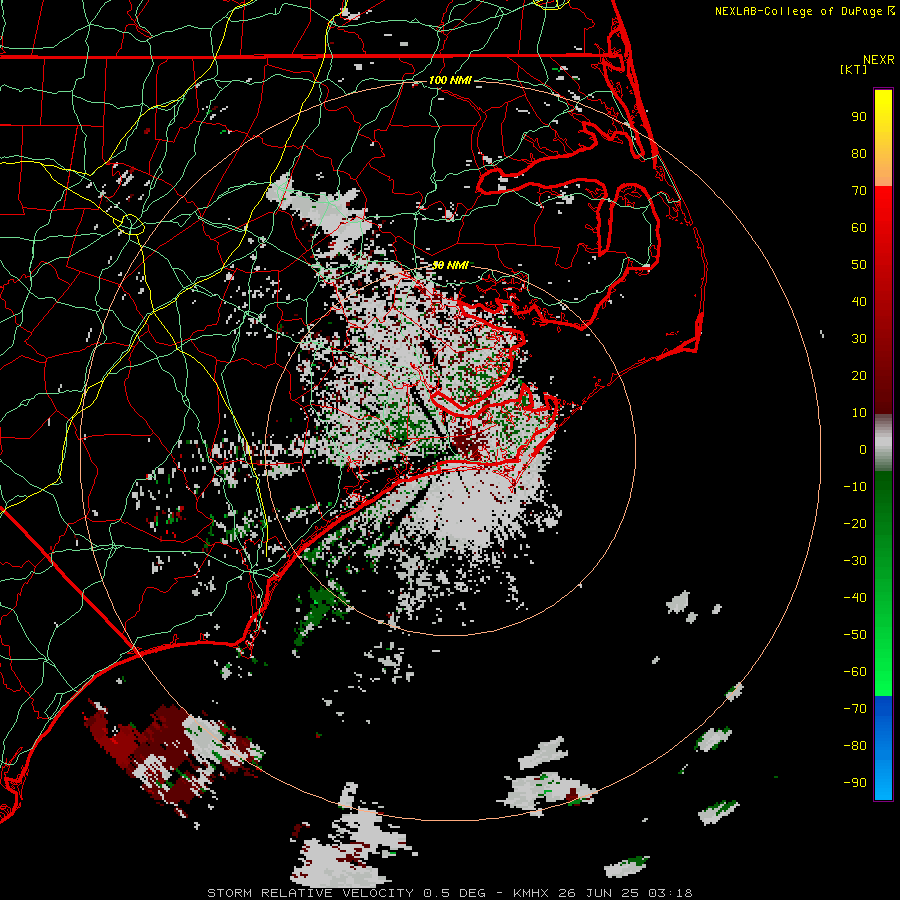Screen dimensions: 900x900
Task: Click the -10 value on velocity scale
Action: (x=855, y=487)
